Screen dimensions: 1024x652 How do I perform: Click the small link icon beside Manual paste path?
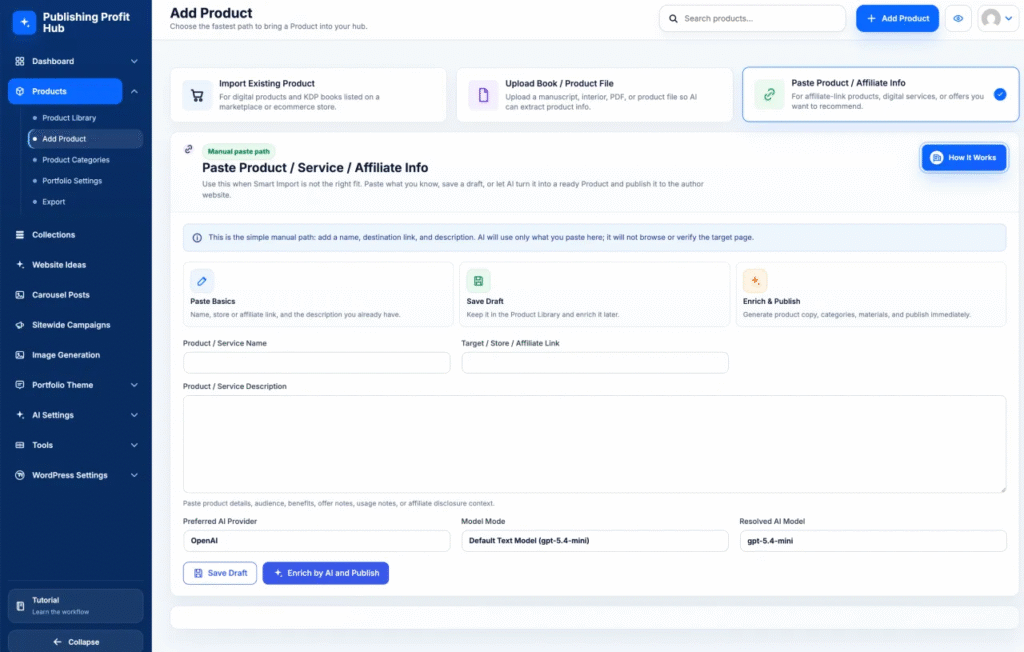coord(189,149)
